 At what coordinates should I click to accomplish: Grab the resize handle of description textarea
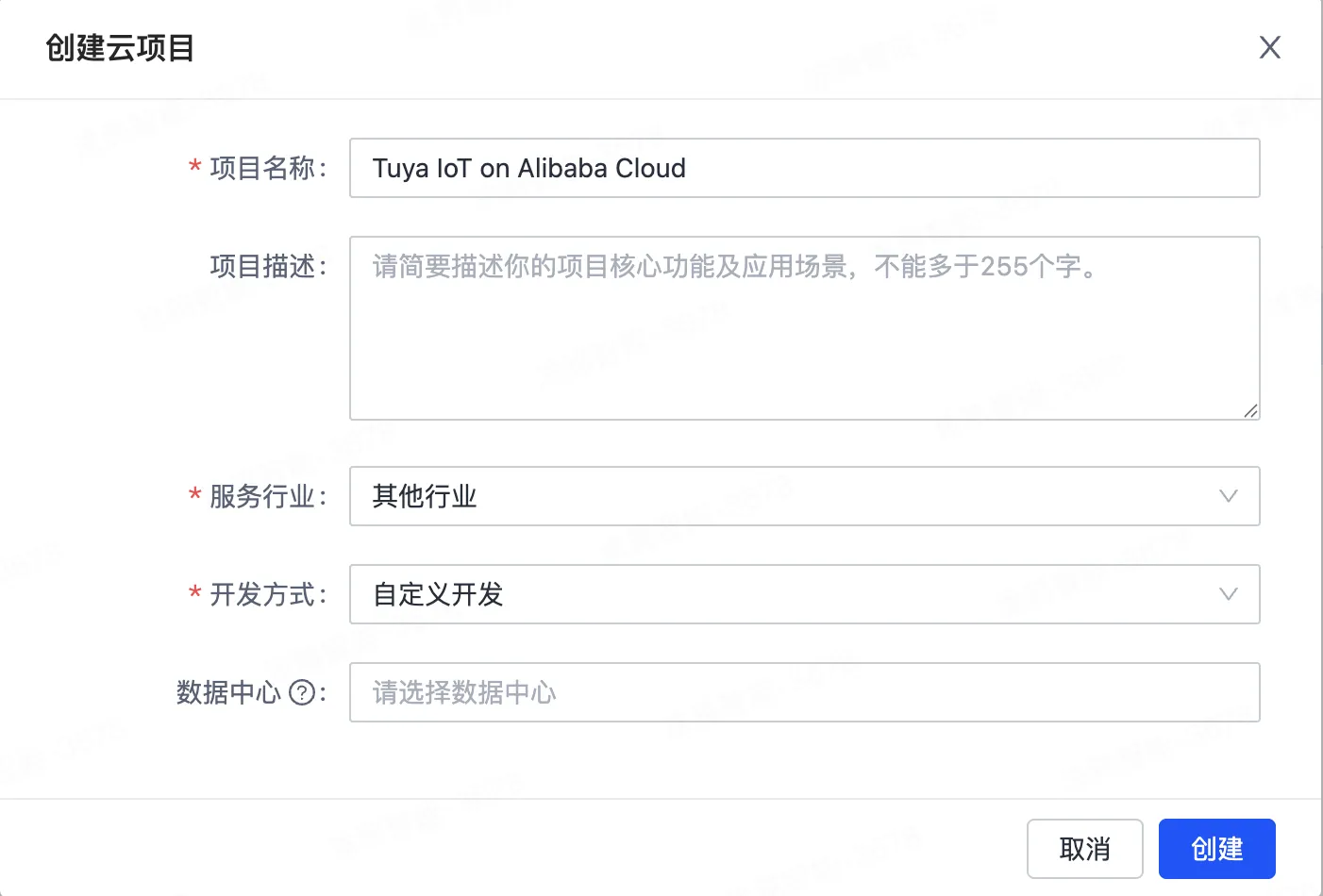[1250, 410]
